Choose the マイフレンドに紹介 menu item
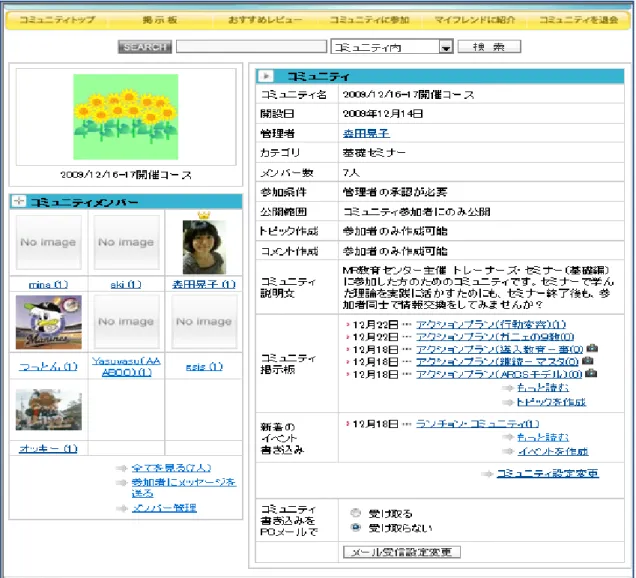 [x=475, y=19]
